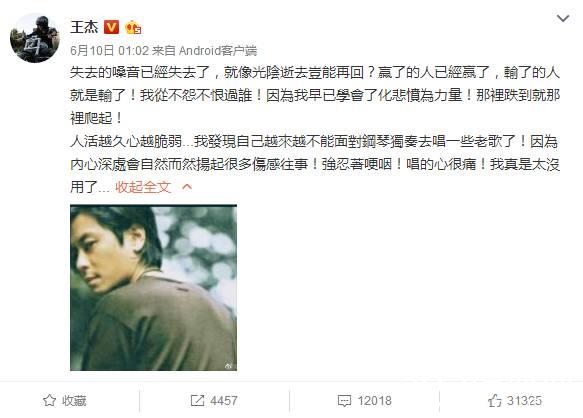Click the post body text paragraph

pos(315,129)
